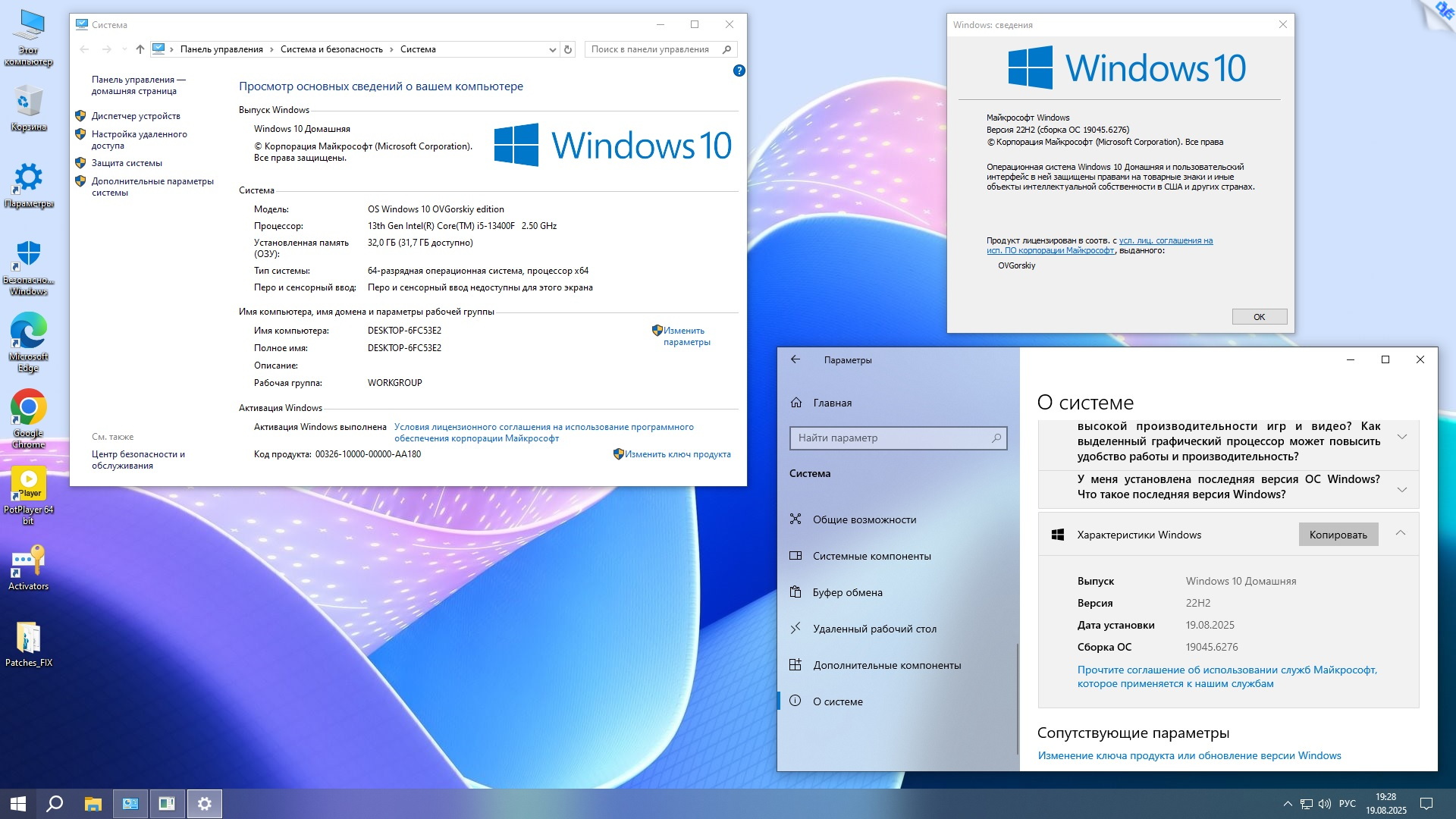The image size is (1456, 819).
Task: Open Patches_FIX folder on desktop
Action: 28,639
